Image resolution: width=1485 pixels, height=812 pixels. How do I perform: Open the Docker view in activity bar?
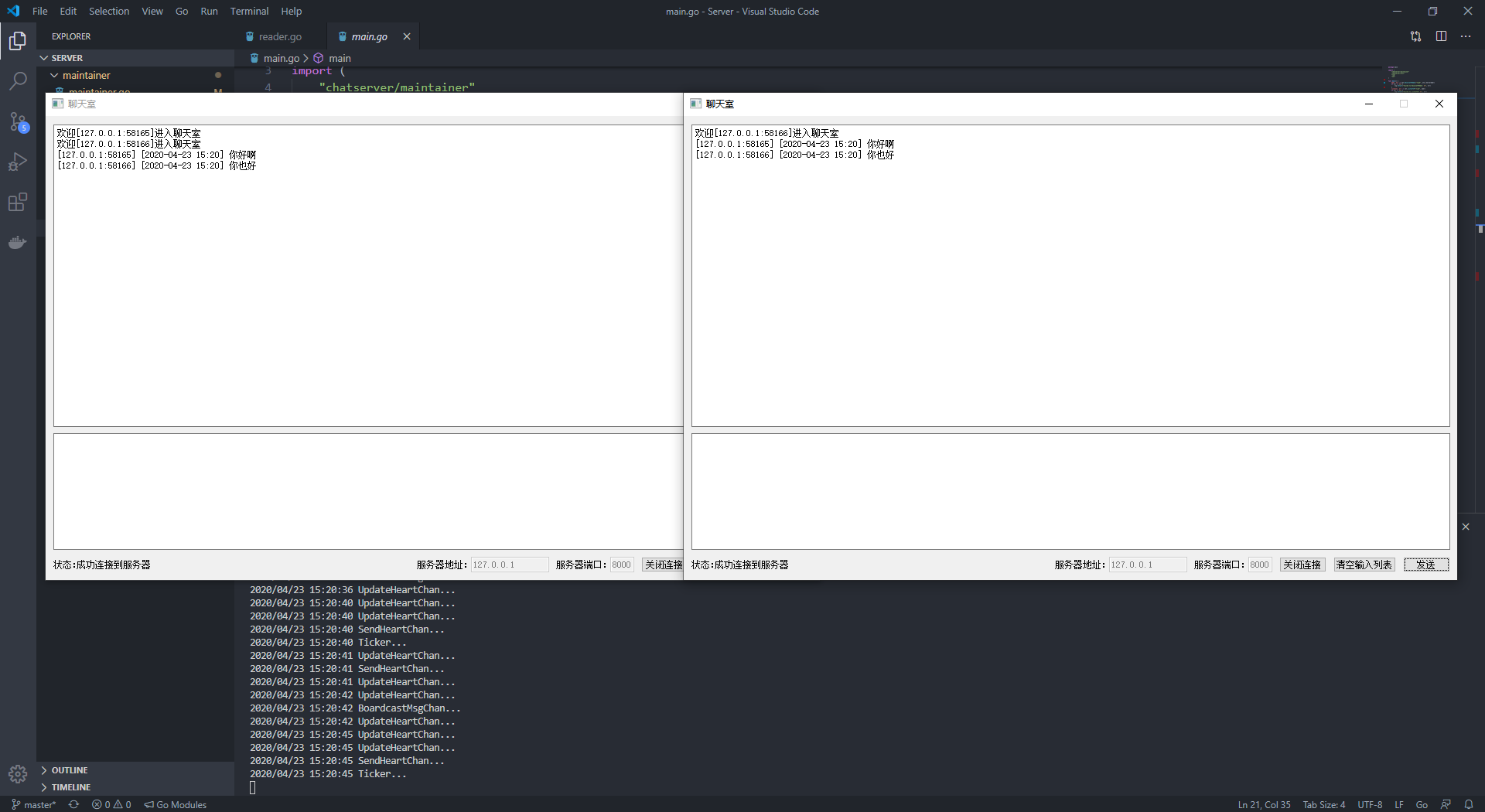tap(18, 243)
